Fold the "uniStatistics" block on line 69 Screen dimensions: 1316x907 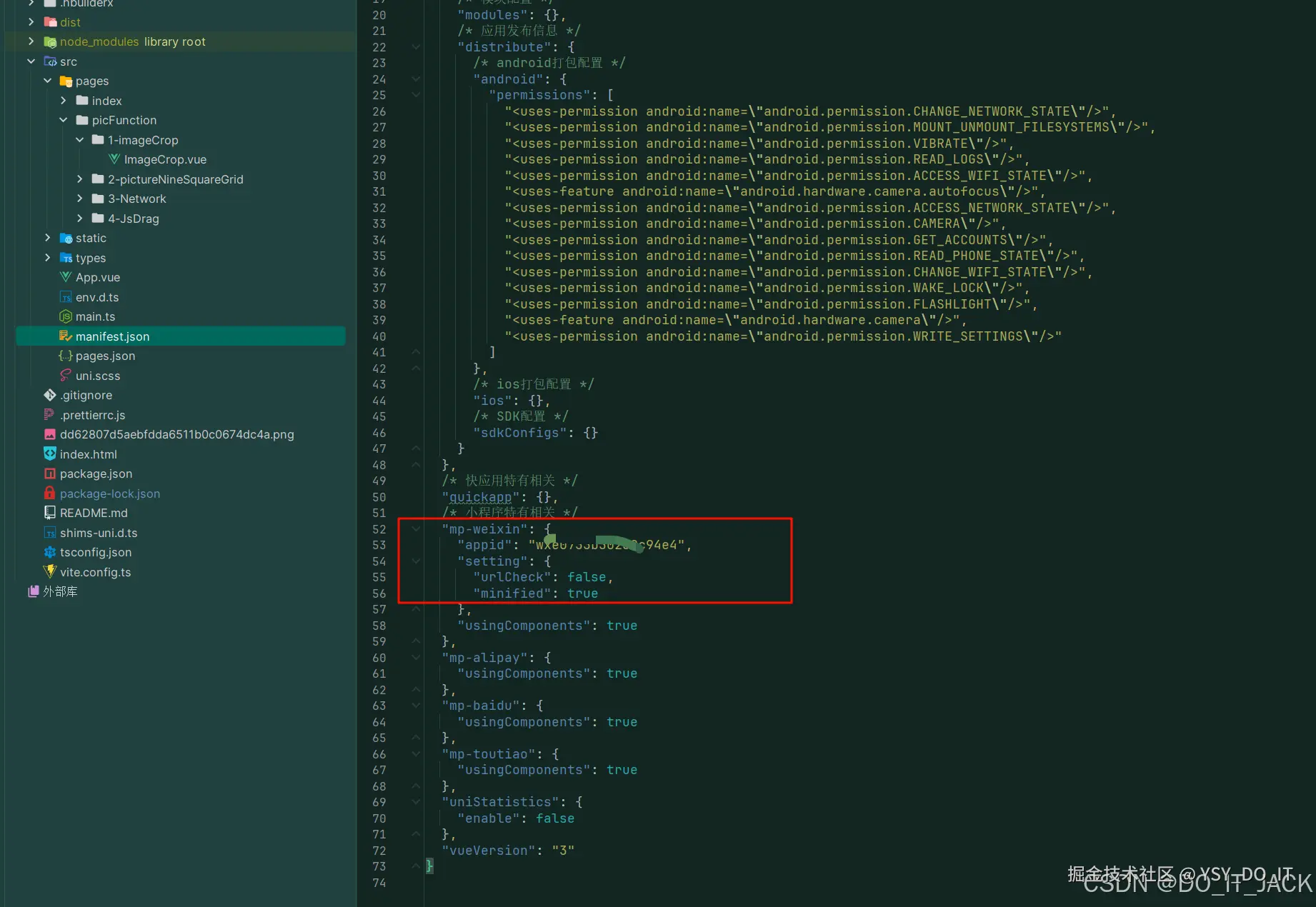click(416, 802)
